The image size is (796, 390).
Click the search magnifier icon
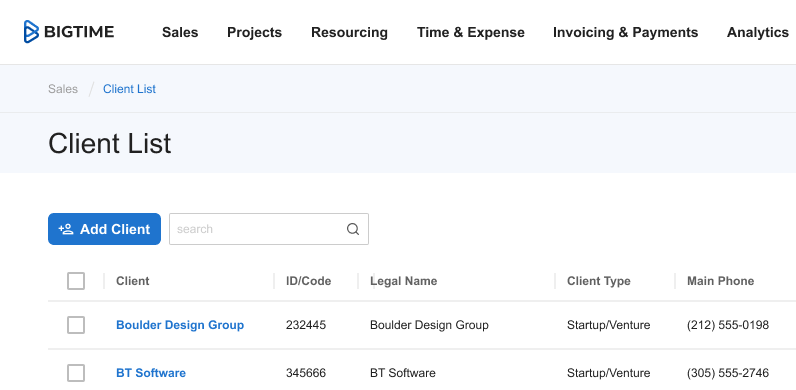point(353,229)
